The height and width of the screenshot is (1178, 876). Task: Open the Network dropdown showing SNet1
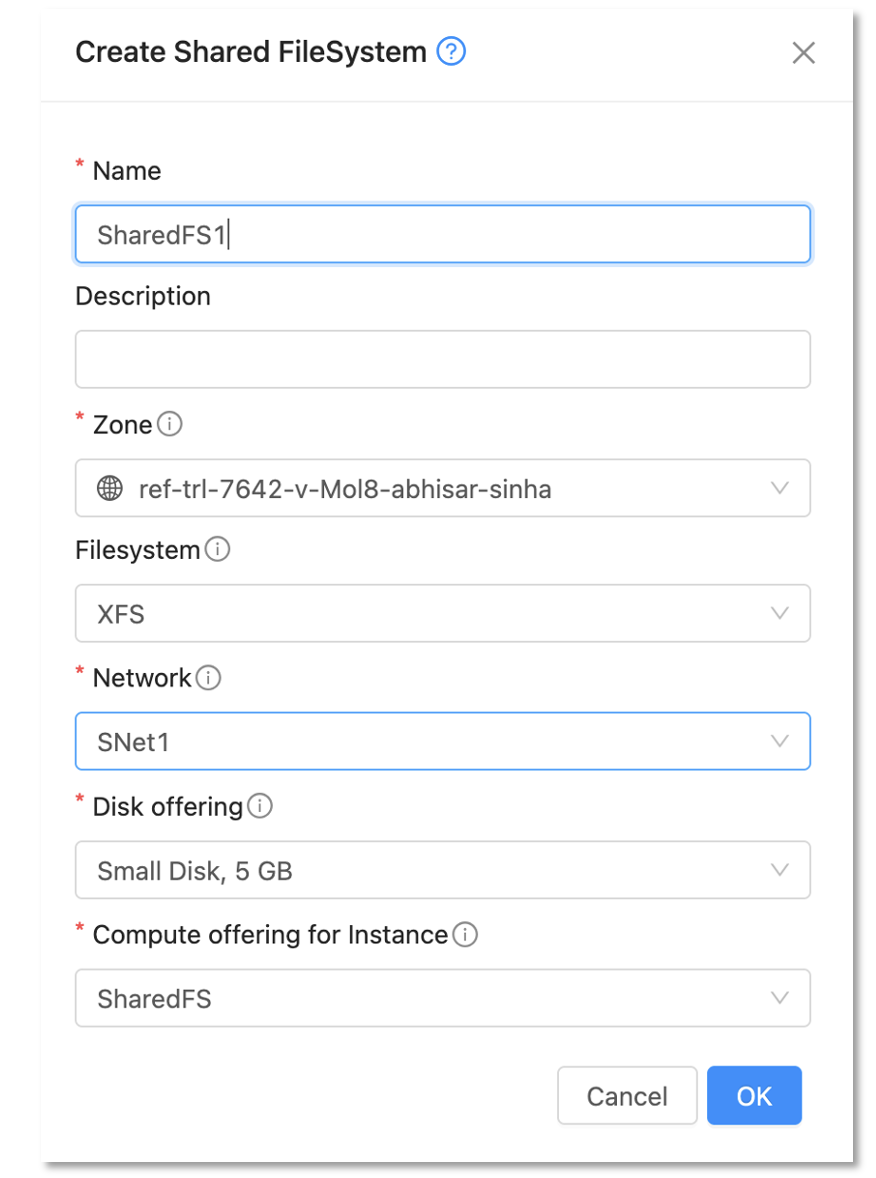point(443,741)
